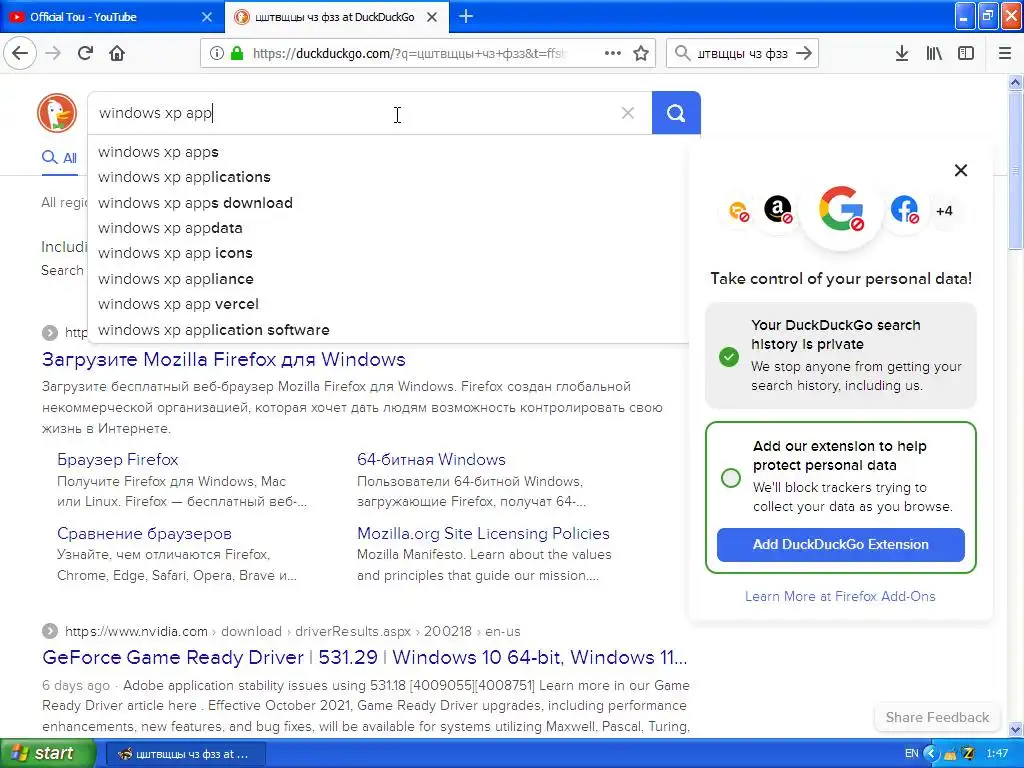This screenshot has height=768, width=1024.
Task: Close the YouTube tab
Action: coord(207,17)
